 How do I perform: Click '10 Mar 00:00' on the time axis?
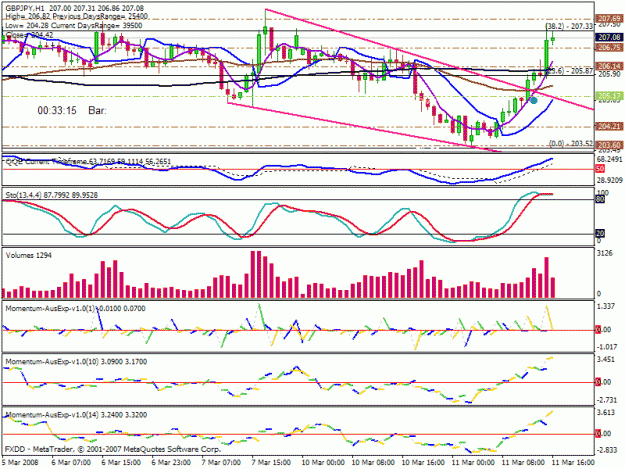point(324,463)
